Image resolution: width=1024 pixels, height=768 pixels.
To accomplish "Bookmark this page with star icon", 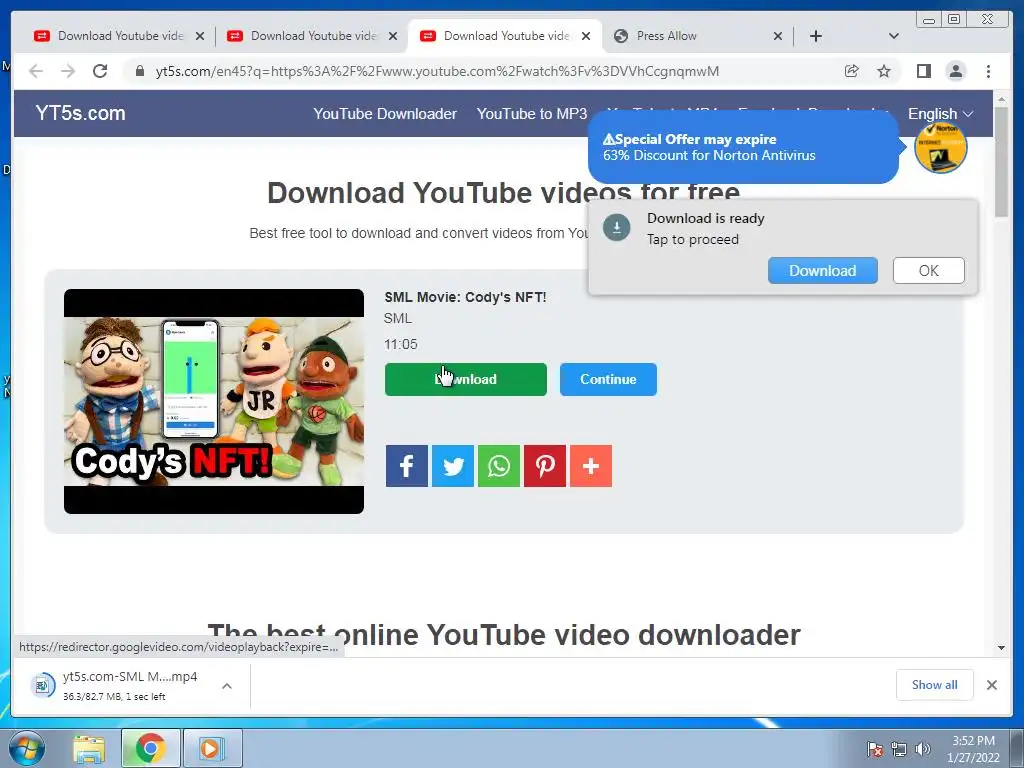I will coord(884,71).
